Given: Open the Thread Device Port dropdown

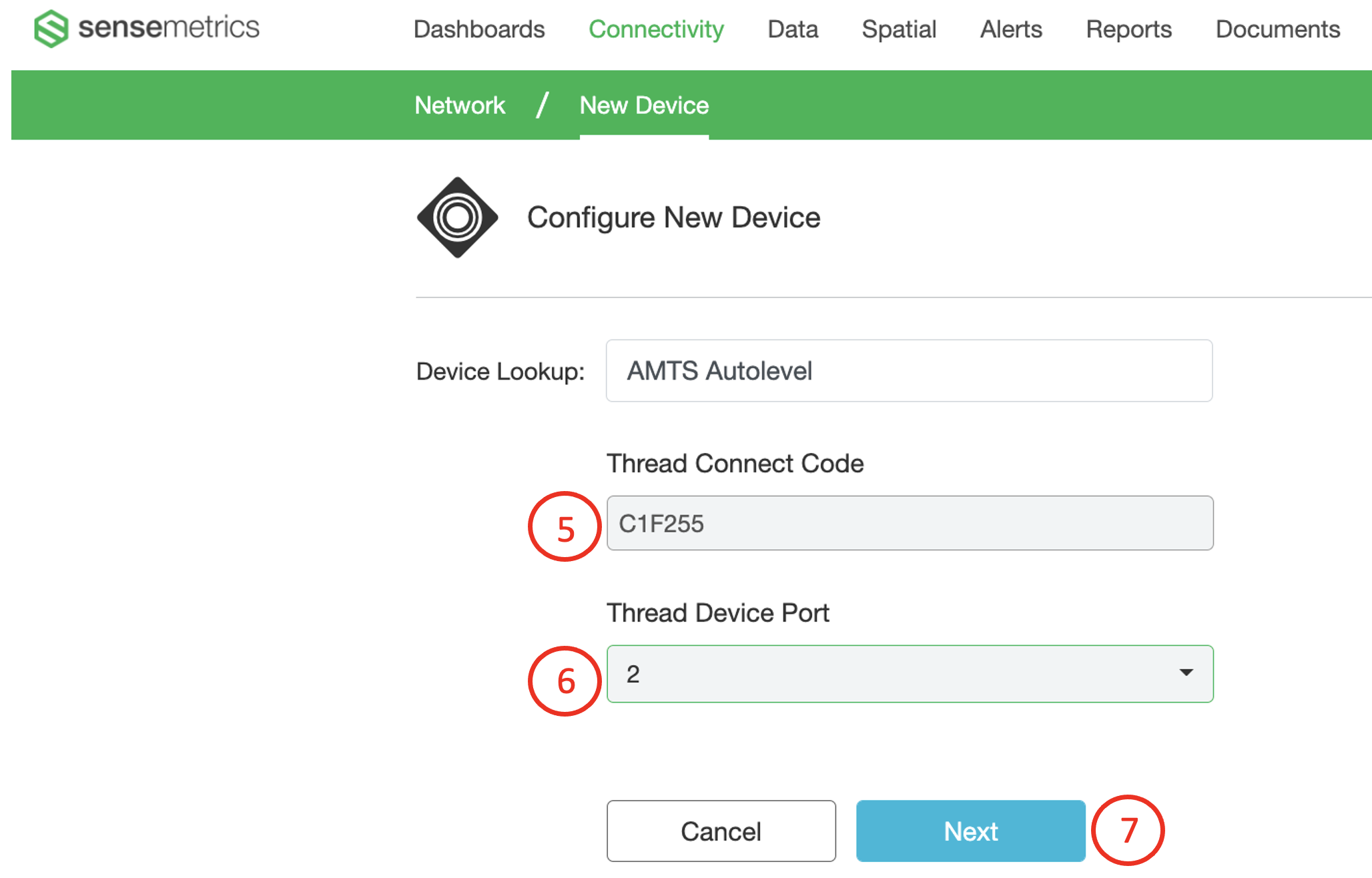Looking at the screenshot, I should (910, 674).
